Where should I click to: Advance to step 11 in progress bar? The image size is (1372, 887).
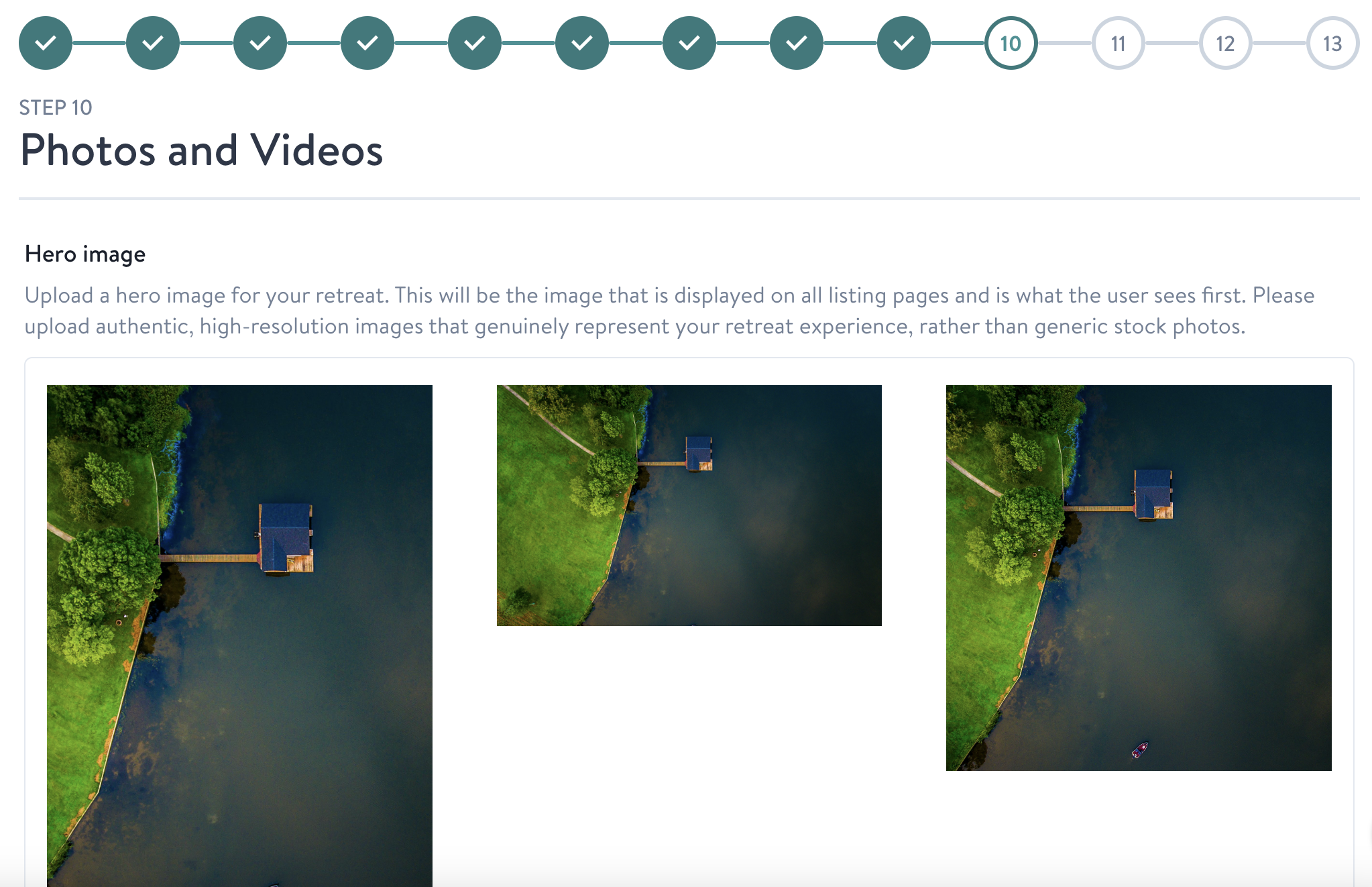point(1119,43)
